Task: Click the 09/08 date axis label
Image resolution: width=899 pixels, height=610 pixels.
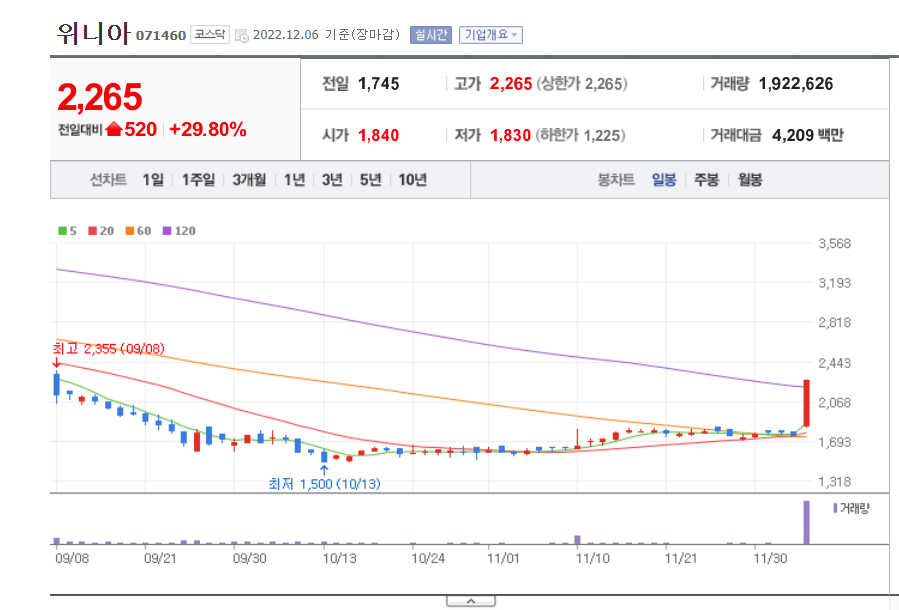Action: [72, 558]
